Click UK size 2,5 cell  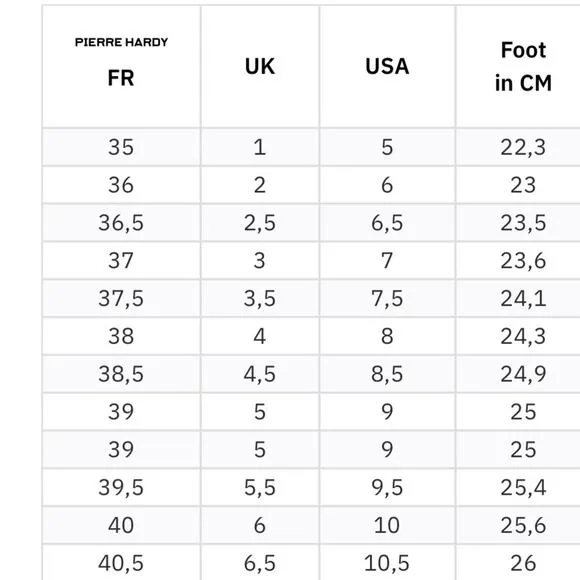coord(260,223)
